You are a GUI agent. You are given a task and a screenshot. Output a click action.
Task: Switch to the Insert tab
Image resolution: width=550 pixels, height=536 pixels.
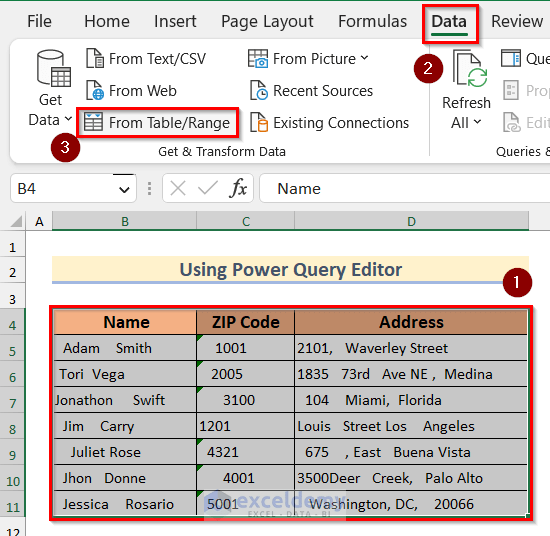tap(175, 21)
